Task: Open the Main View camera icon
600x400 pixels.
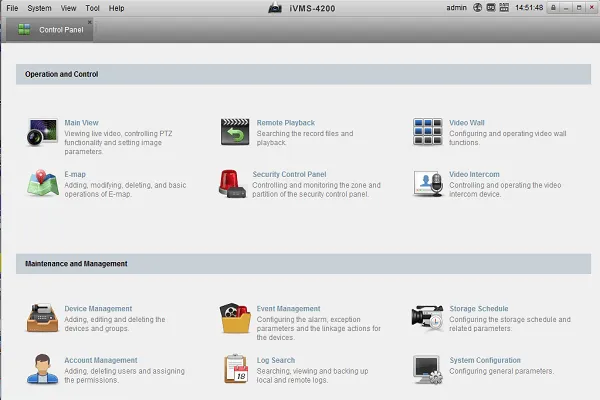Action: [x=42, y=132]
